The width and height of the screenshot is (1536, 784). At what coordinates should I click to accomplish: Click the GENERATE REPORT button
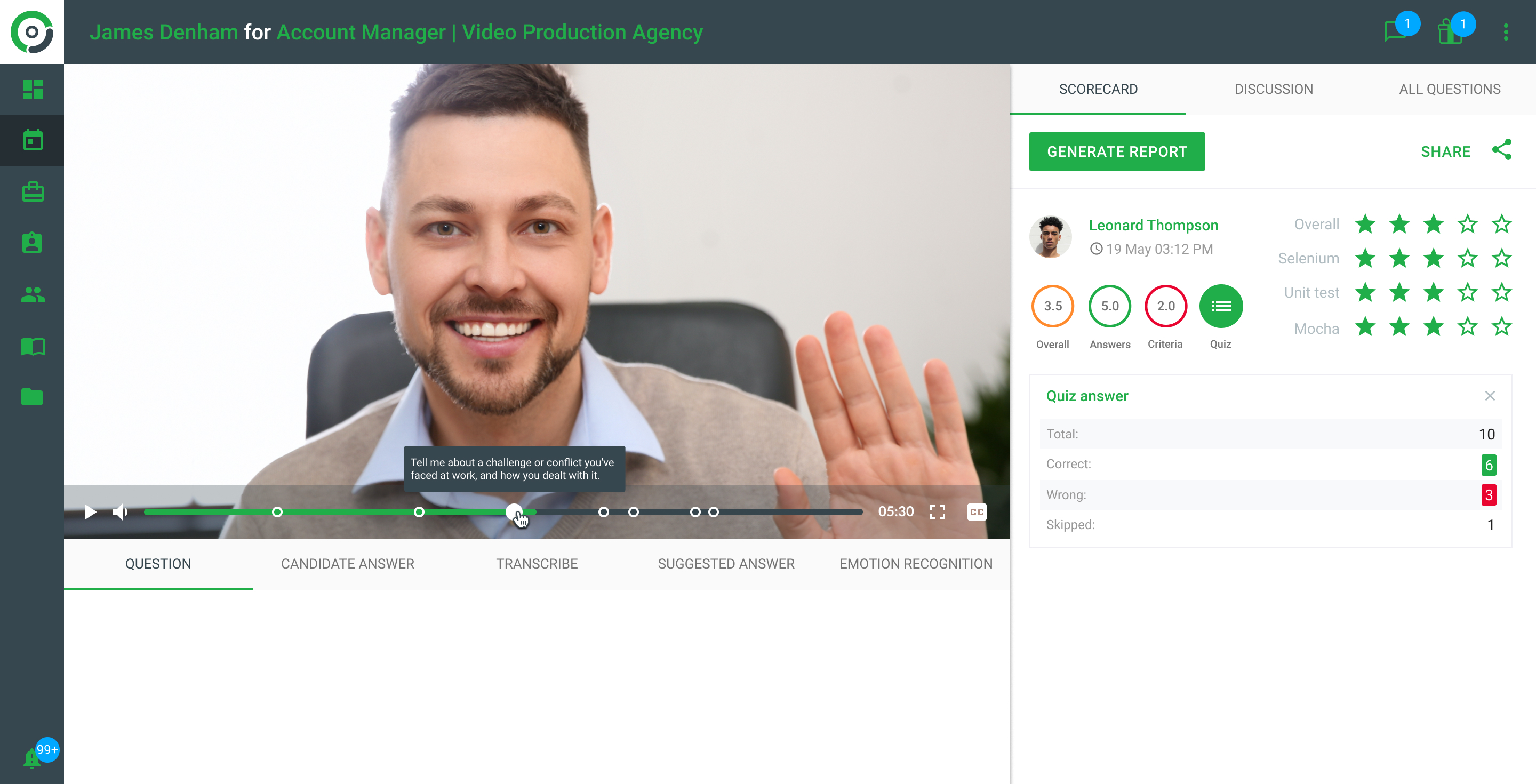[1116, 151]
